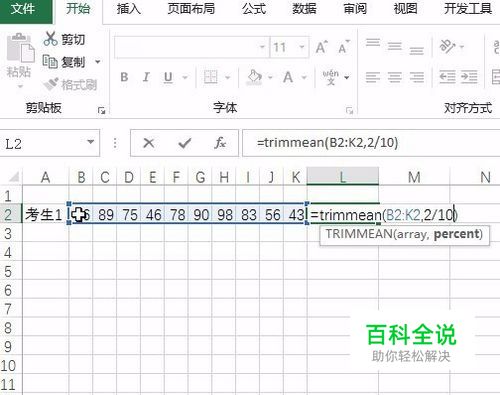Image resolution: width=500 pixels, height=395 pixels.
Task: Click the cell with value 98
Action: (225, 214)
